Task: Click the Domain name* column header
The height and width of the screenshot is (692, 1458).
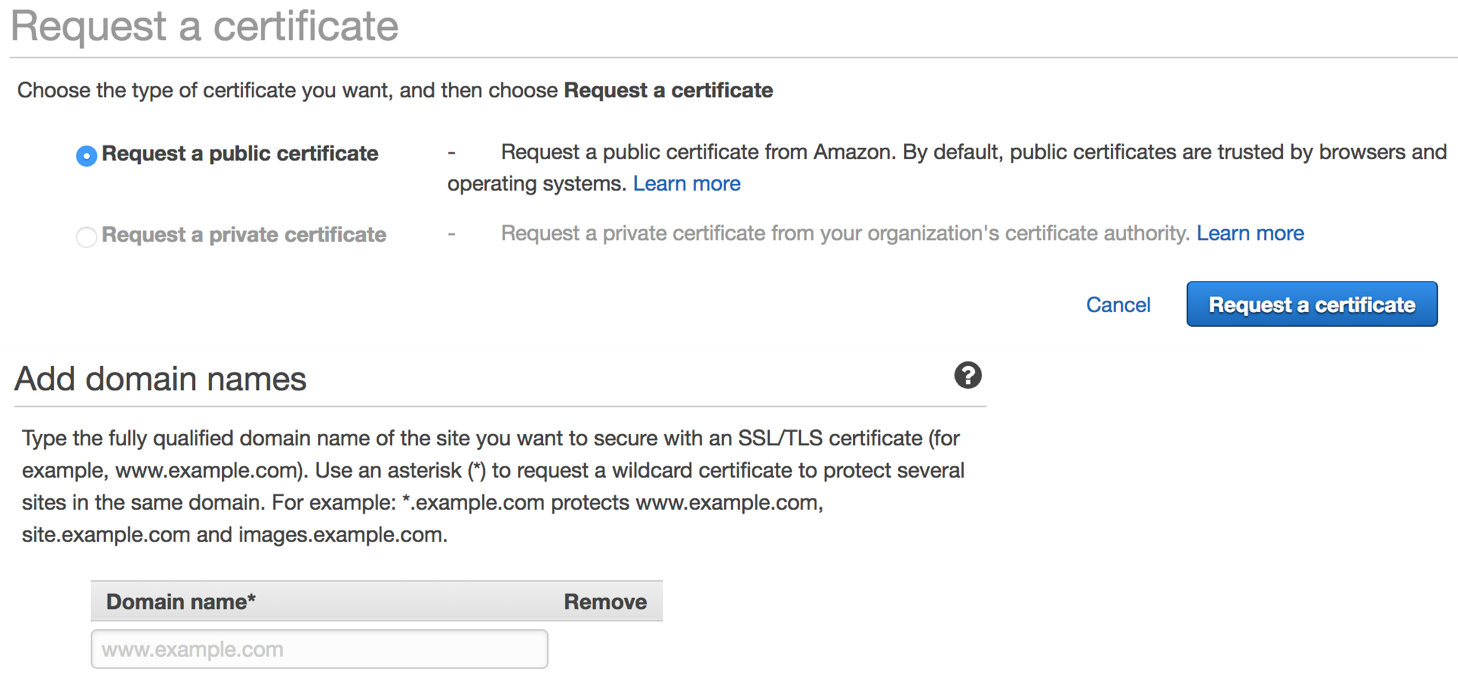Action: 181,601
